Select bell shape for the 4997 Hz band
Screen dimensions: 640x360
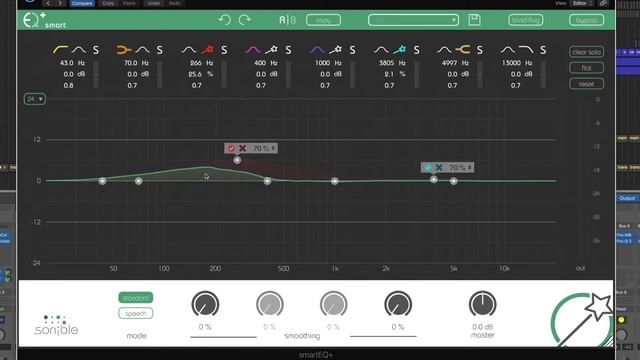click(x=444, y=50)
